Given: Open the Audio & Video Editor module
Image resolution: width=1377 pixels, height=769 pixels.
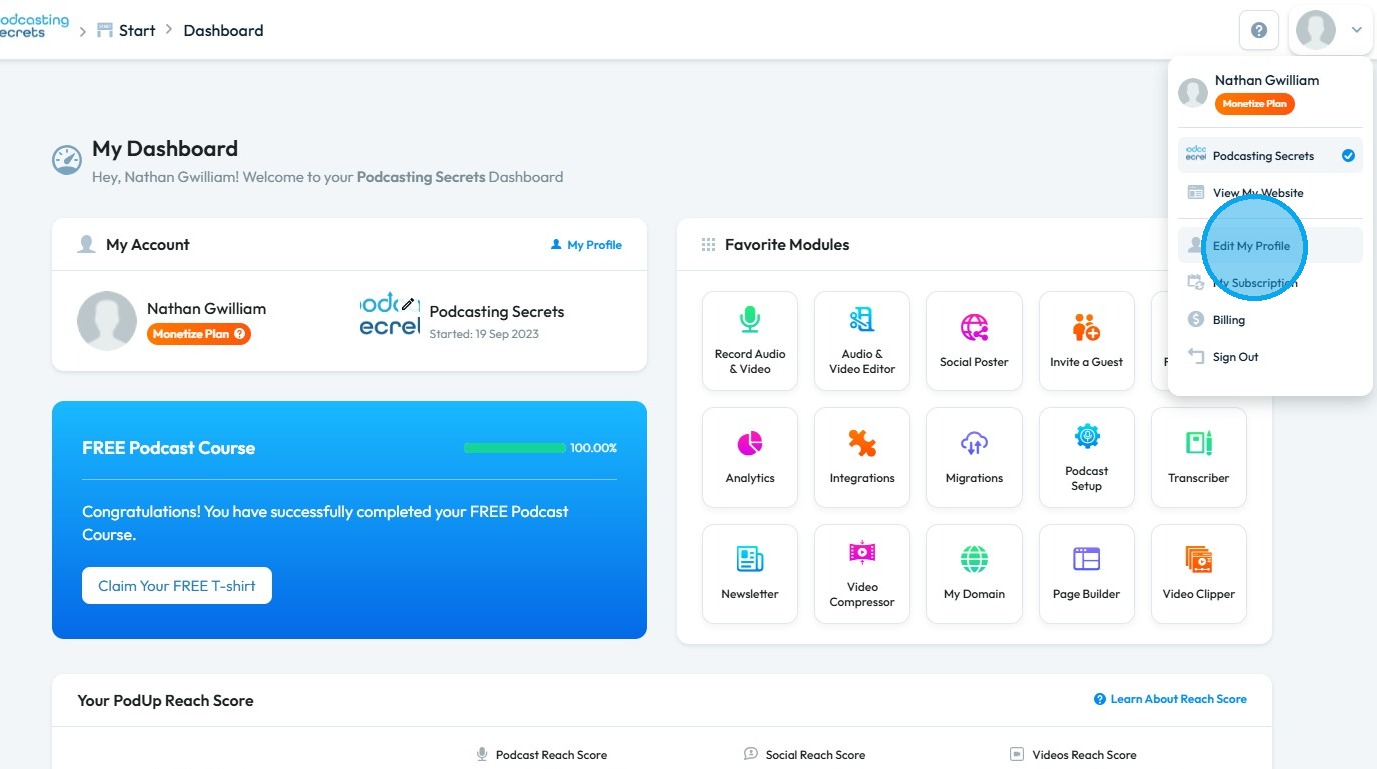Looking at the screenshot, I should (x=862, y=339).
